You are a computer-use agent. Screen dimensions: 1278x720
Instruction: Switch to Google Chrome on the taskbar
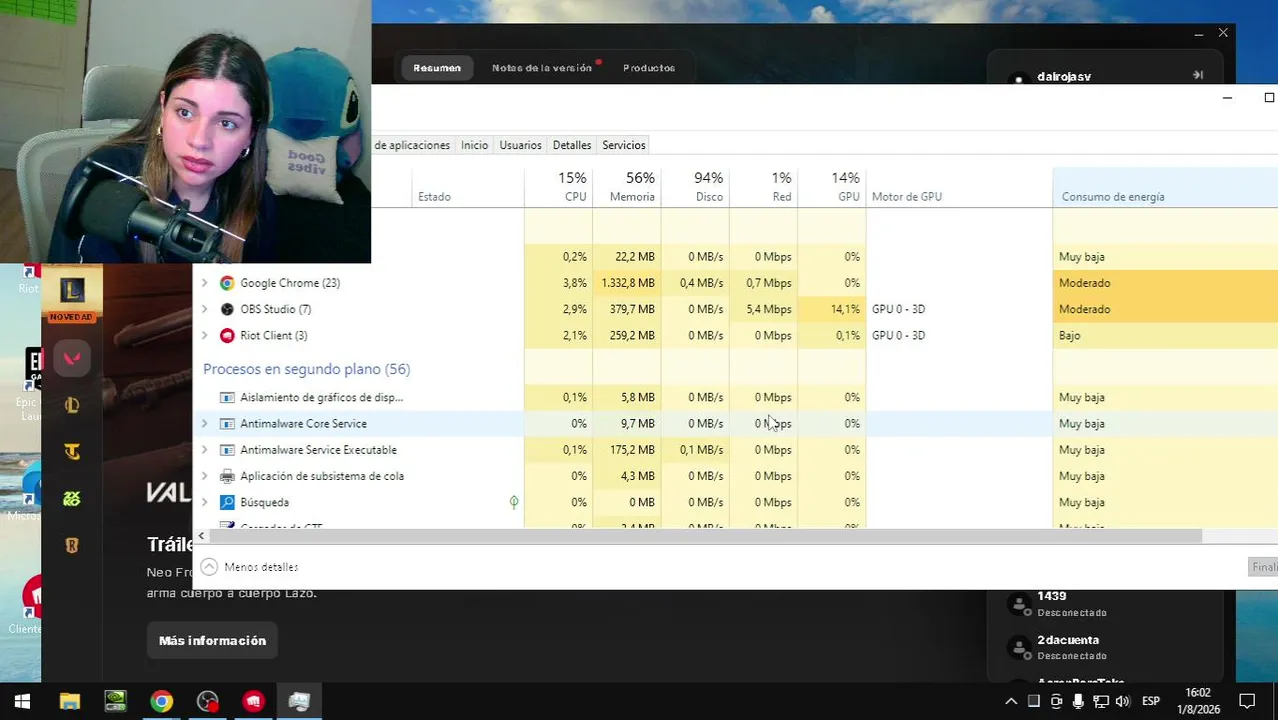click(161, 701)
